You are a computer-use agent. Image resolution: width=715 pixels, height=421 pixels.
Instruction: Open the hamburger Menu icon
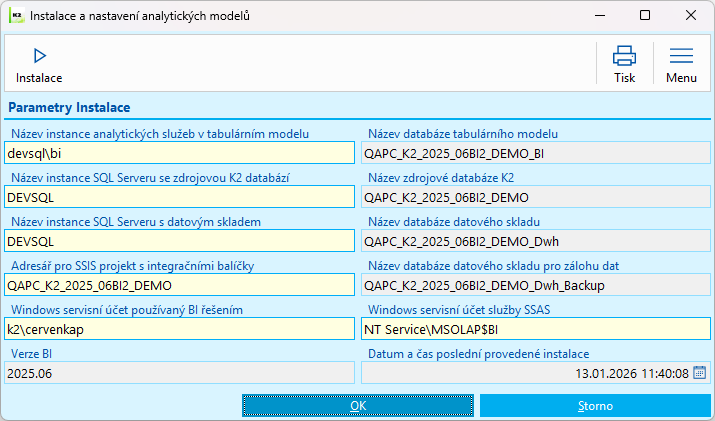point(681,56)
